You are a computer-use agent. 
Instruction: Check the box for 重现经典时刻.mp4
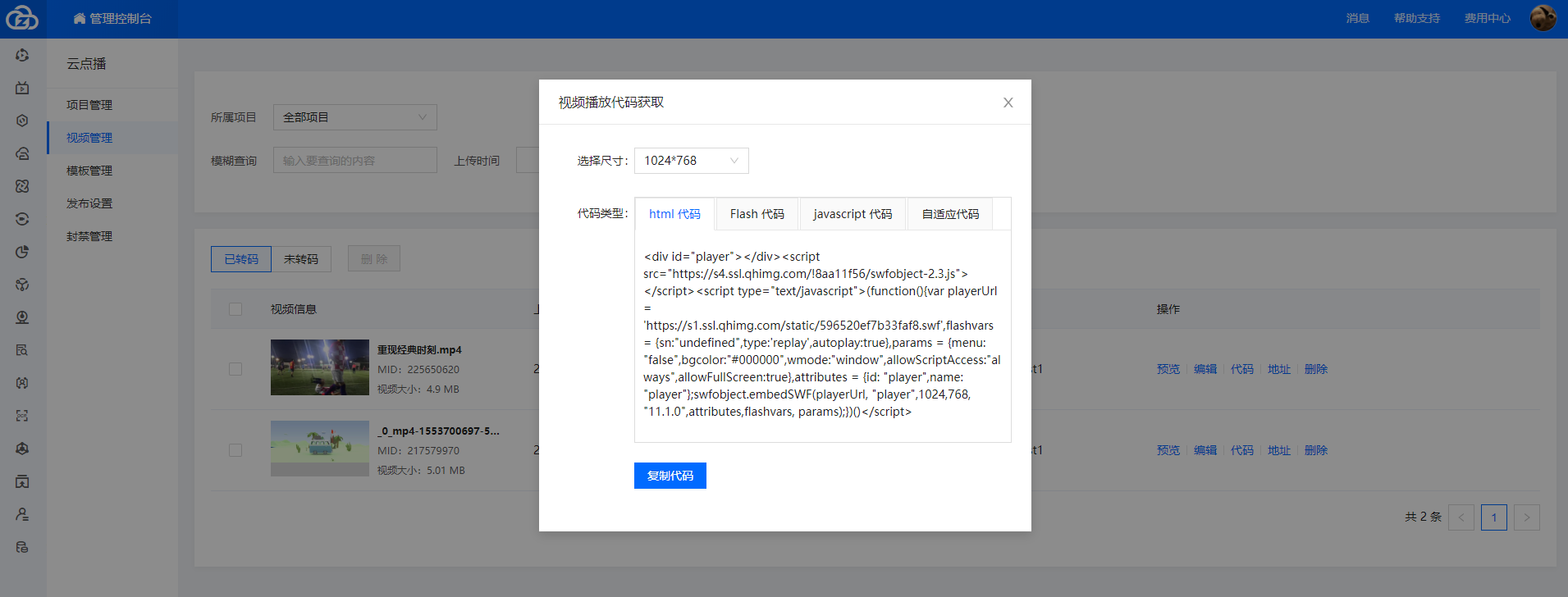point(235,369)
